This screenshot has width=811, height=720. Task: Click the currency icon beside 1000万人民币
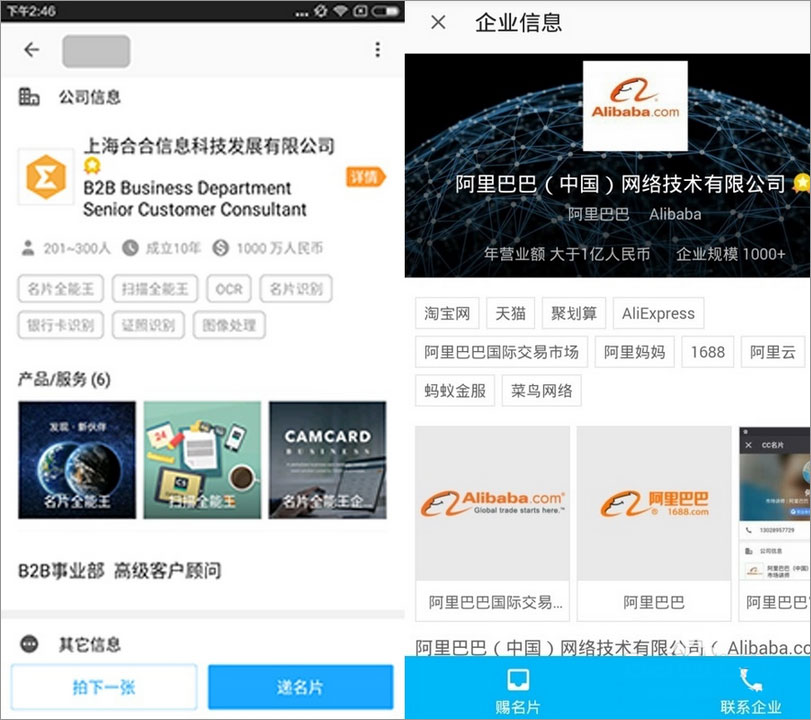point(220,248)
